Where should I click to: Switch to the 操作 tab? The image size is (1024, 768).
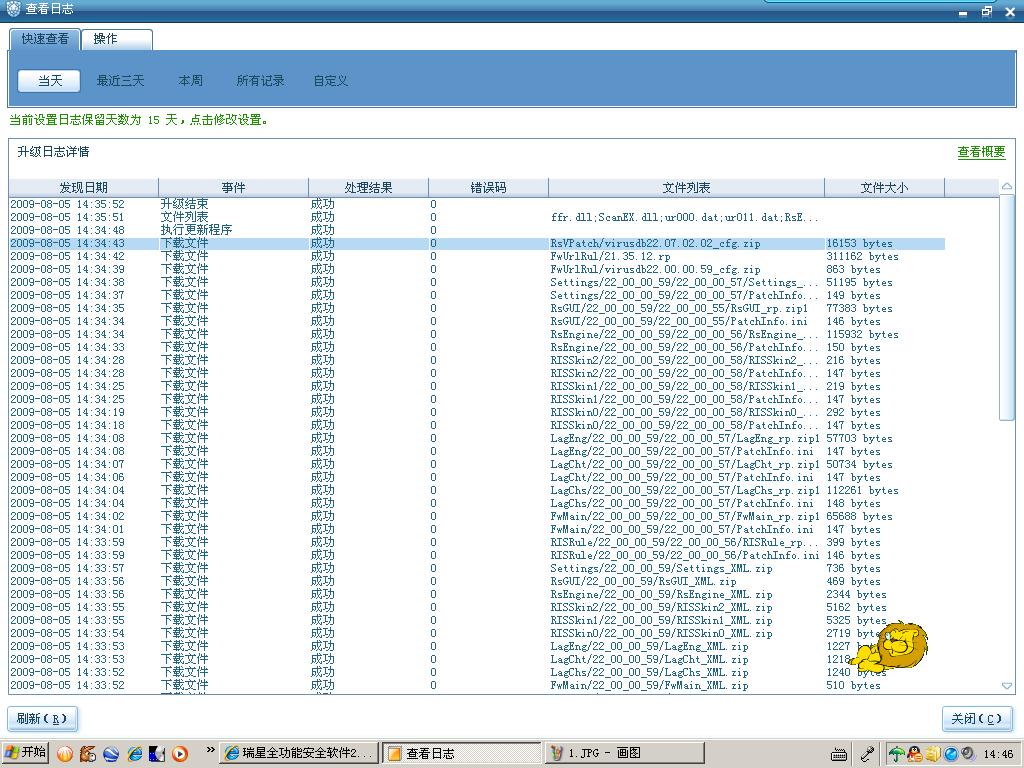click(106, 39)
